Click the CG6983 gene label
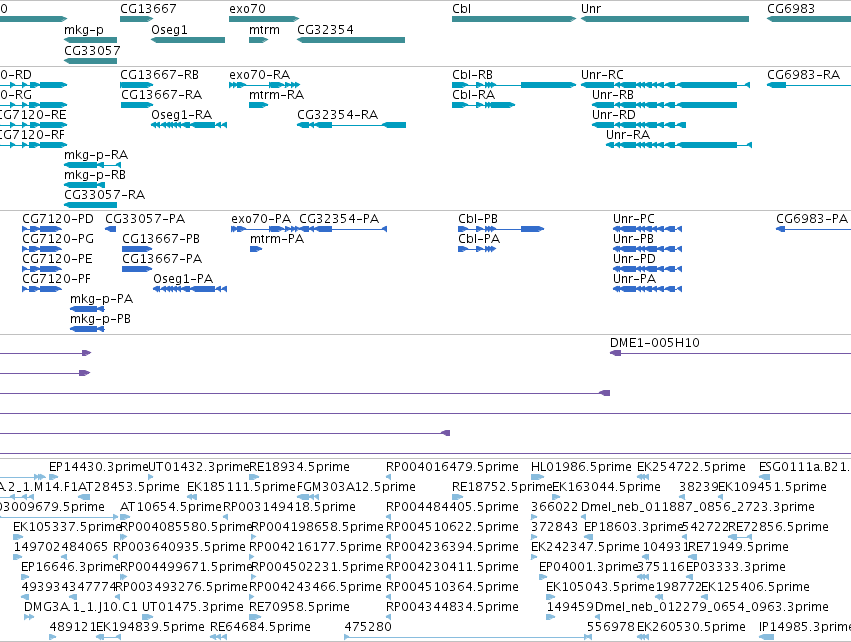851x642 pixels. point(791,9)
